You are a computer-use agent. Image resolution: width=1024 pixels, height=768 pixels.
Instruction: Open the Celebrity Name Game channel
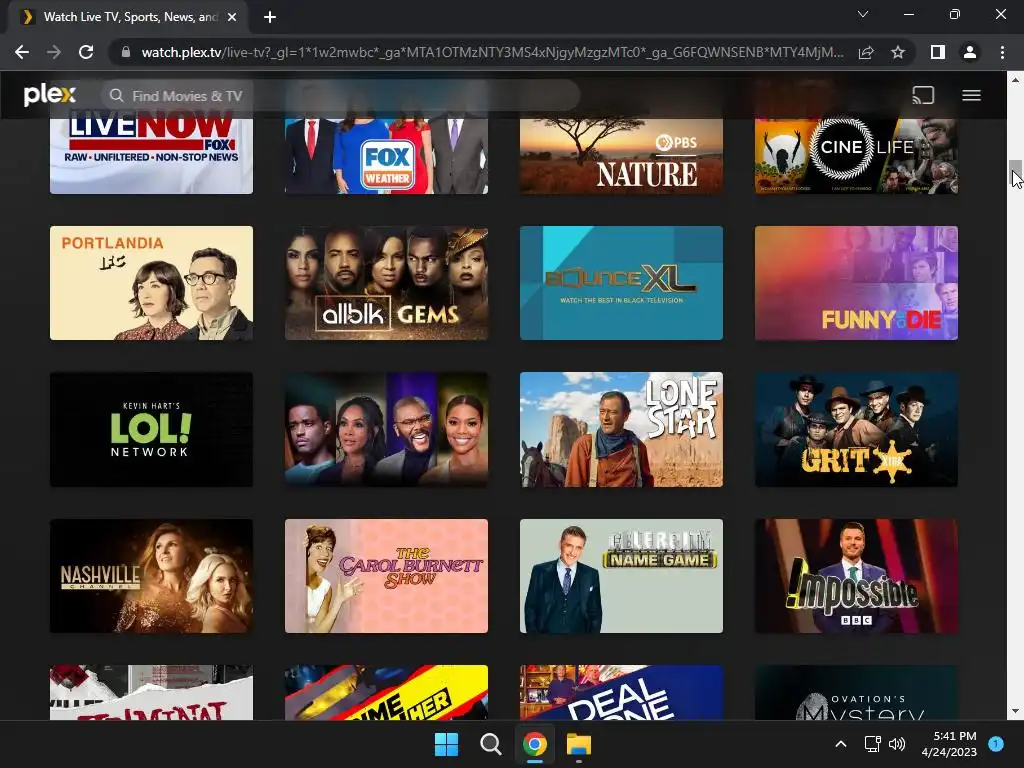coord(622,576)
